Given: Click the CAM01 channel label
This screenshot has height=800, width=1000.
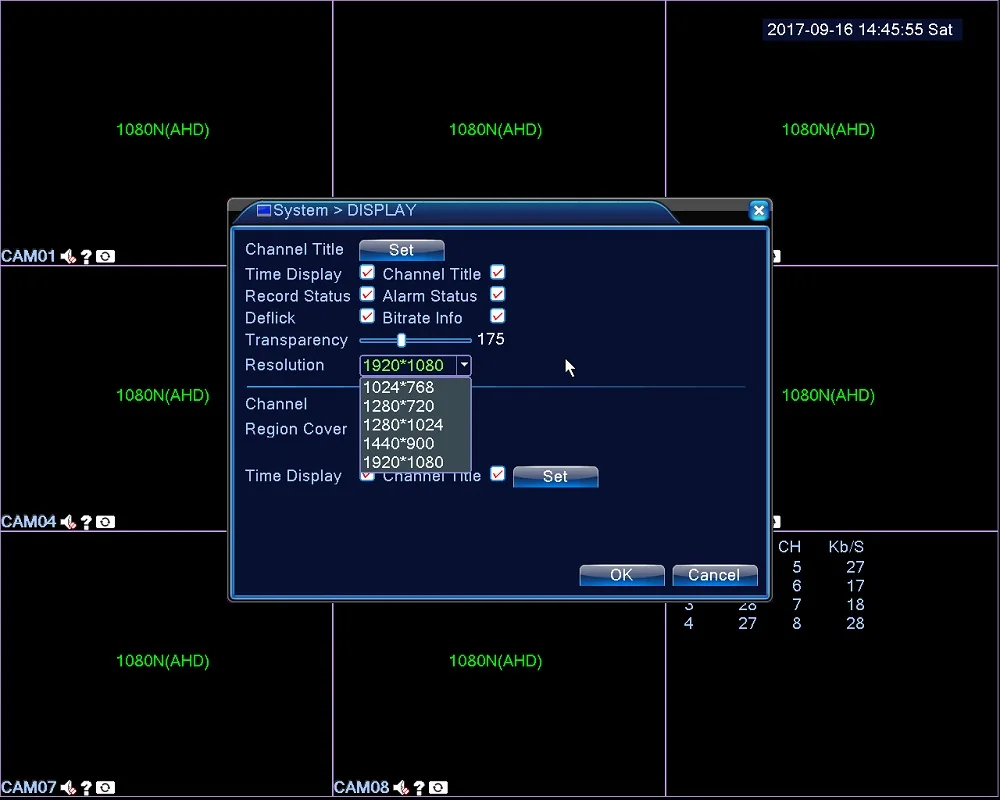Looking at the screenshot, I should 29,256.
